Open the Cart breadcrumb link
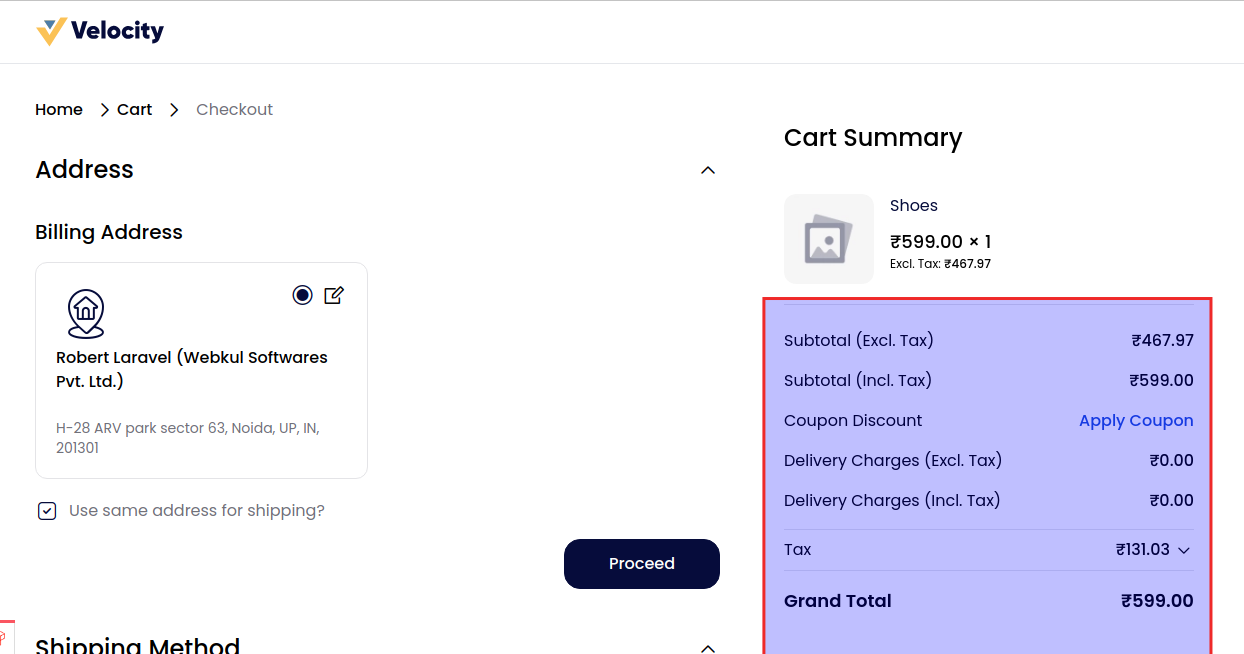Screen dimensions: 1244x654 click(x=134, y=110)
